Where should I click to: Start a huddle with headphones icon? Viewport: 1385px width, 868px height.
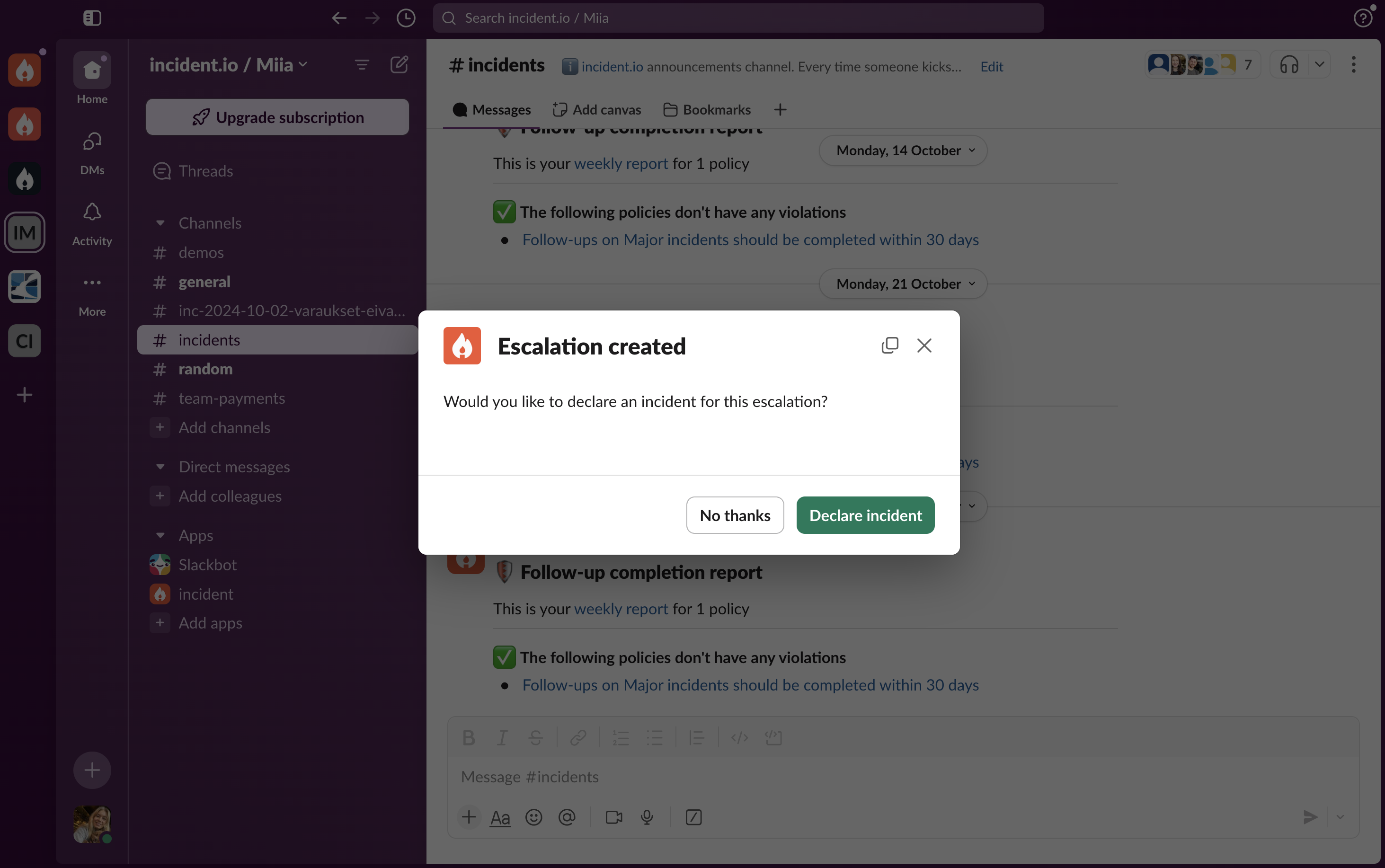[x=1289, y=65]
